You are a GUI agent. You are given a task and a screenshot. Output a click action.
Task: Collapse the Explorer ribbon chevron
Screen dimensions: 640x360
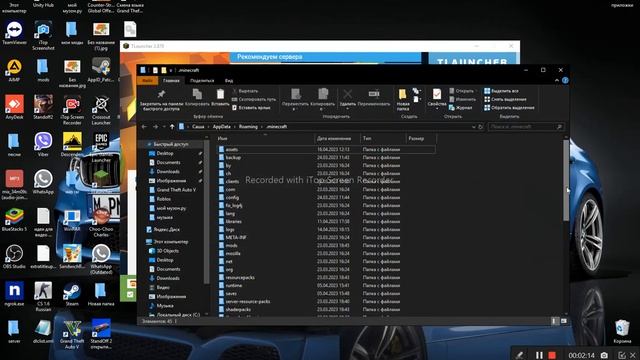click(x=557, y=80)
